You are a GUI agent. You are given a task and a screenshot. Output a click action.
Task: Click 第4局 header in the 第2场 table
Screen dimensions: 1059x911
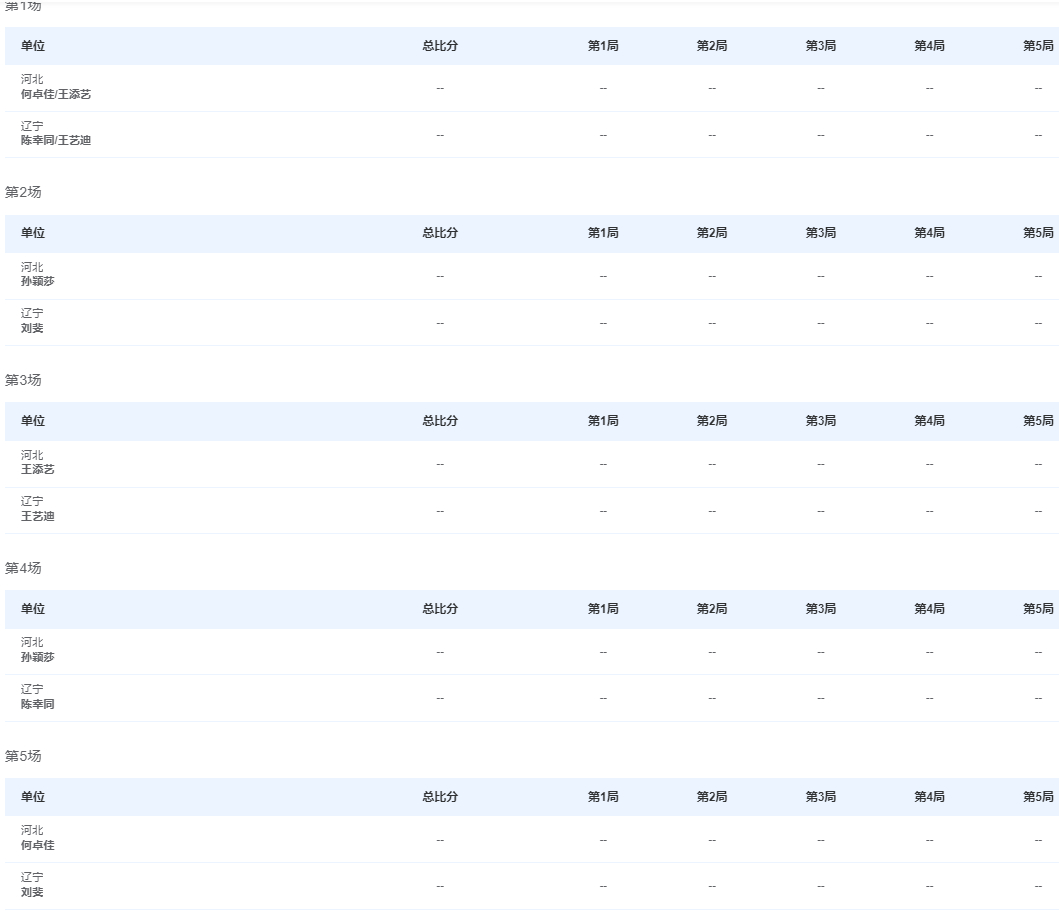point(929,233)
